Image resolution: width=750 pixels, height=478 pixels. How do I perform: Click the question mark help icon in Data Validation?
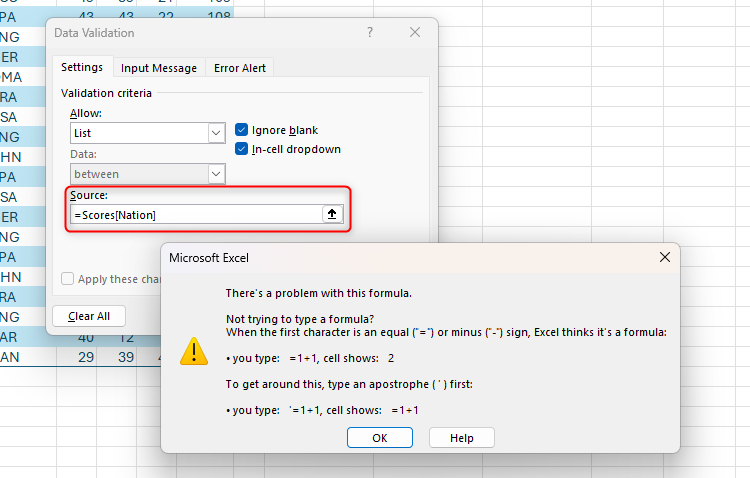(x=370, y=33)
